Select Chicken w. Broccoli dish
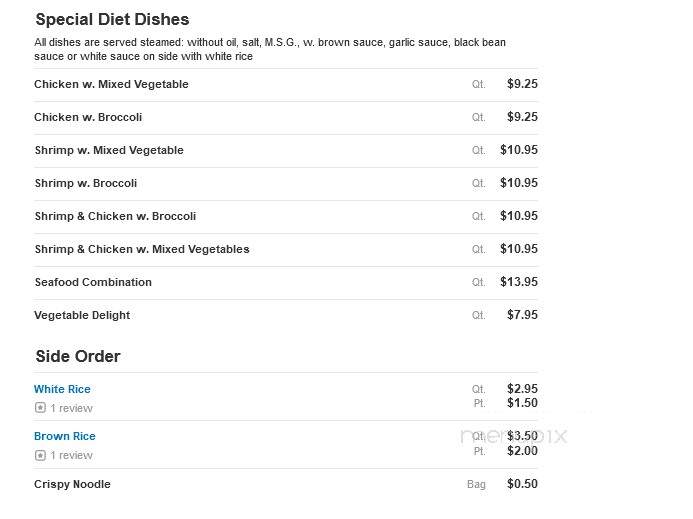 88,117
